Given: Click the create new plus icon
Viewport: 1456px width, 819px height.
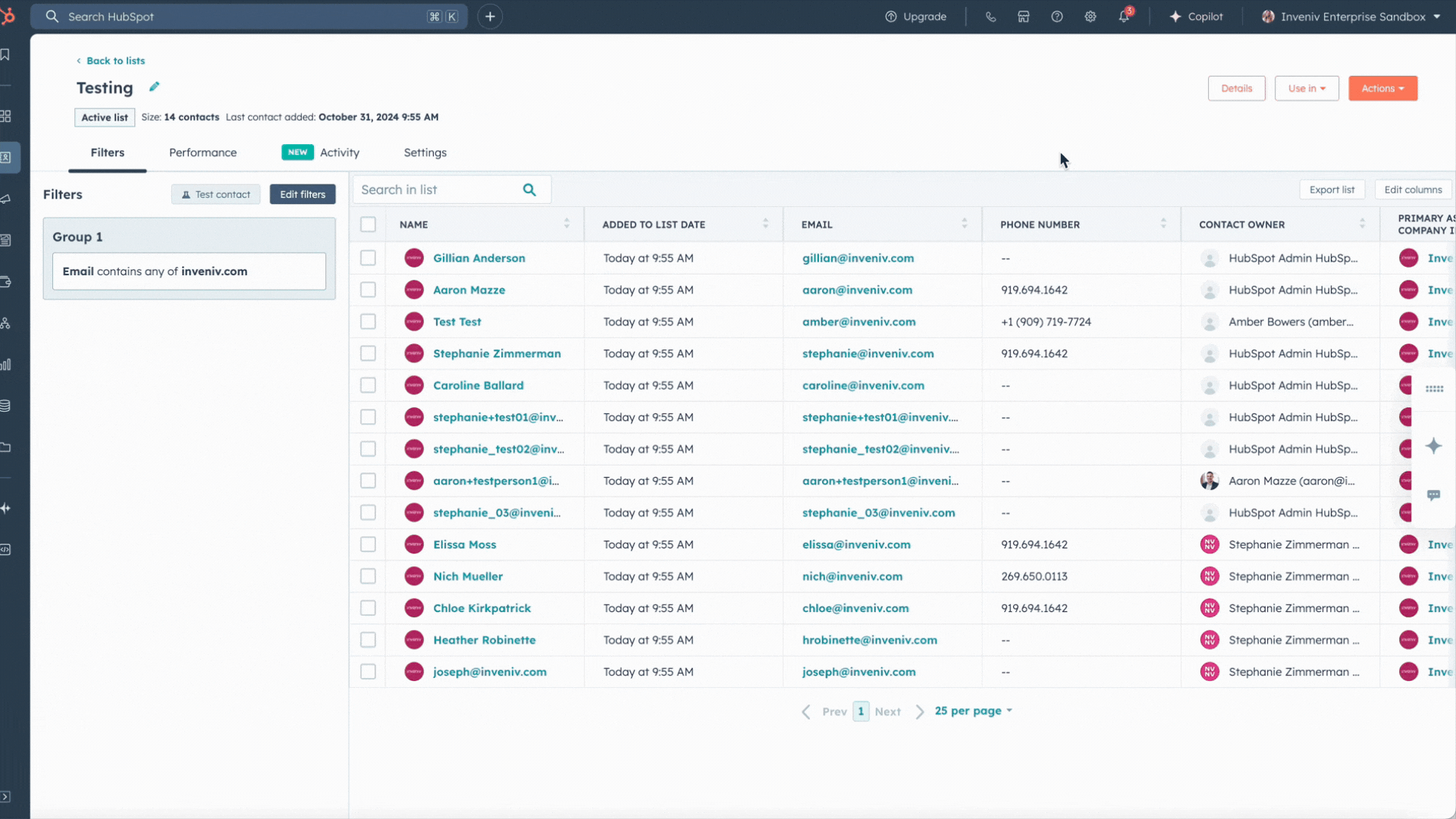Looking at the screenshot, I should point(490,17).
